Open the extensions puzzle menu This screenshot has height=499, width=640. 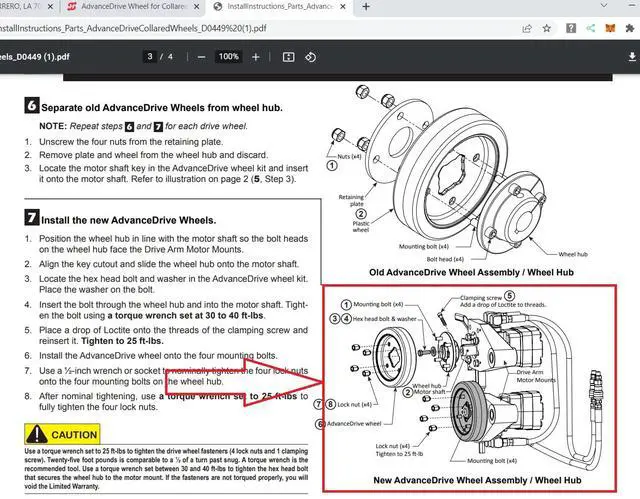click(630, 28)
